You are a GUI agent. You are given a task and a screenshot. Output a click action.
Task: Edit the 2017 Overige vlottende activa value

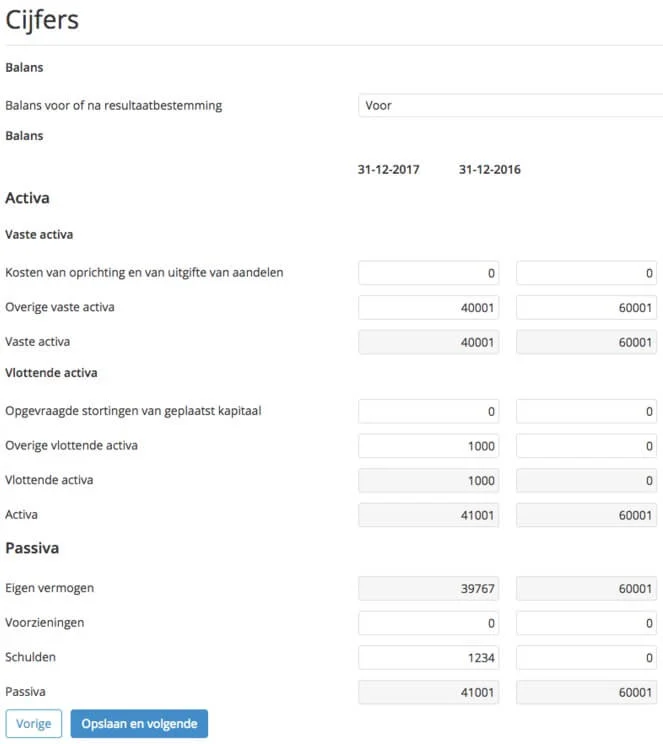click(x=429, y=446)
